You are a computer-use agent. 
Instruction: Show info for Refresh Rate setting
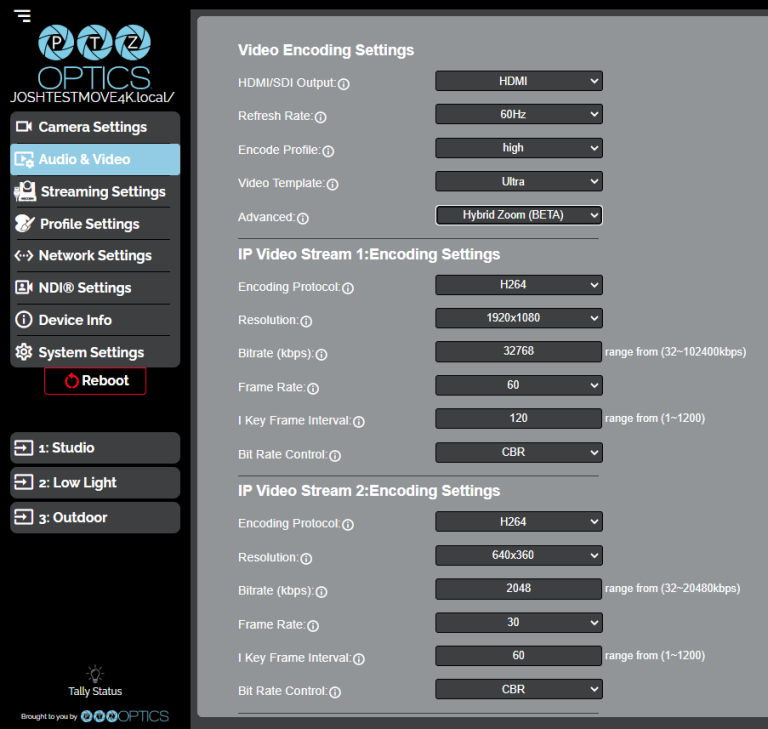coord(321,117)
